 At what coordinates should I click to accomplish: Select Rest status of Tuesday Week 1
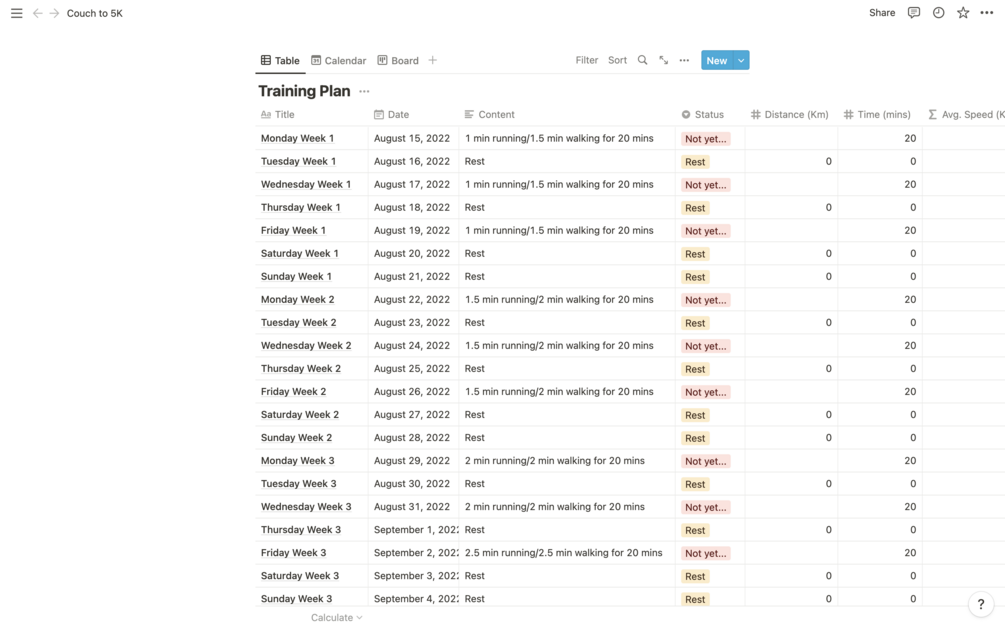point(695,162)
